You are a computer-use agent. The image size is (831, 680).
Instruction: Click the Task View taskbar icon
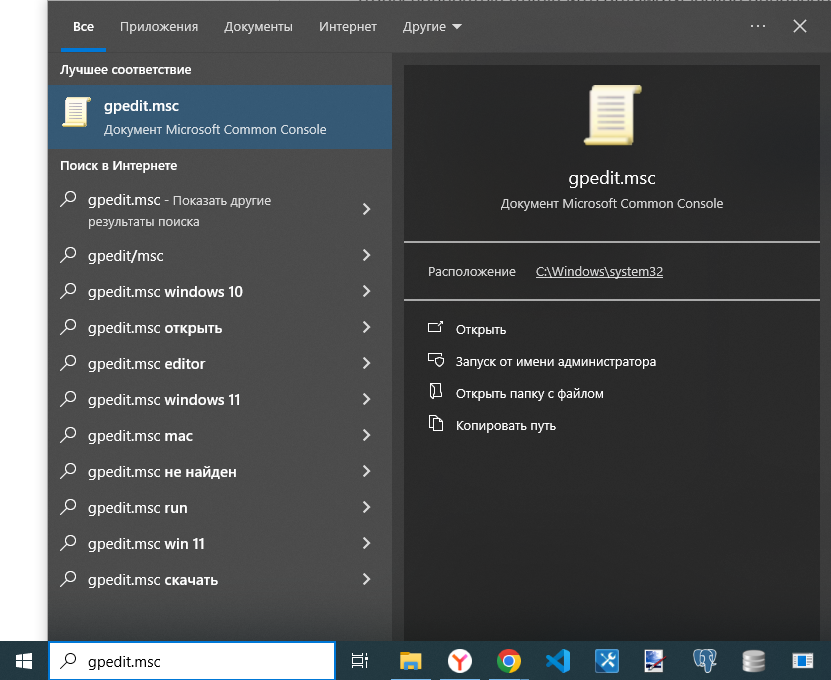click(360, 661)
